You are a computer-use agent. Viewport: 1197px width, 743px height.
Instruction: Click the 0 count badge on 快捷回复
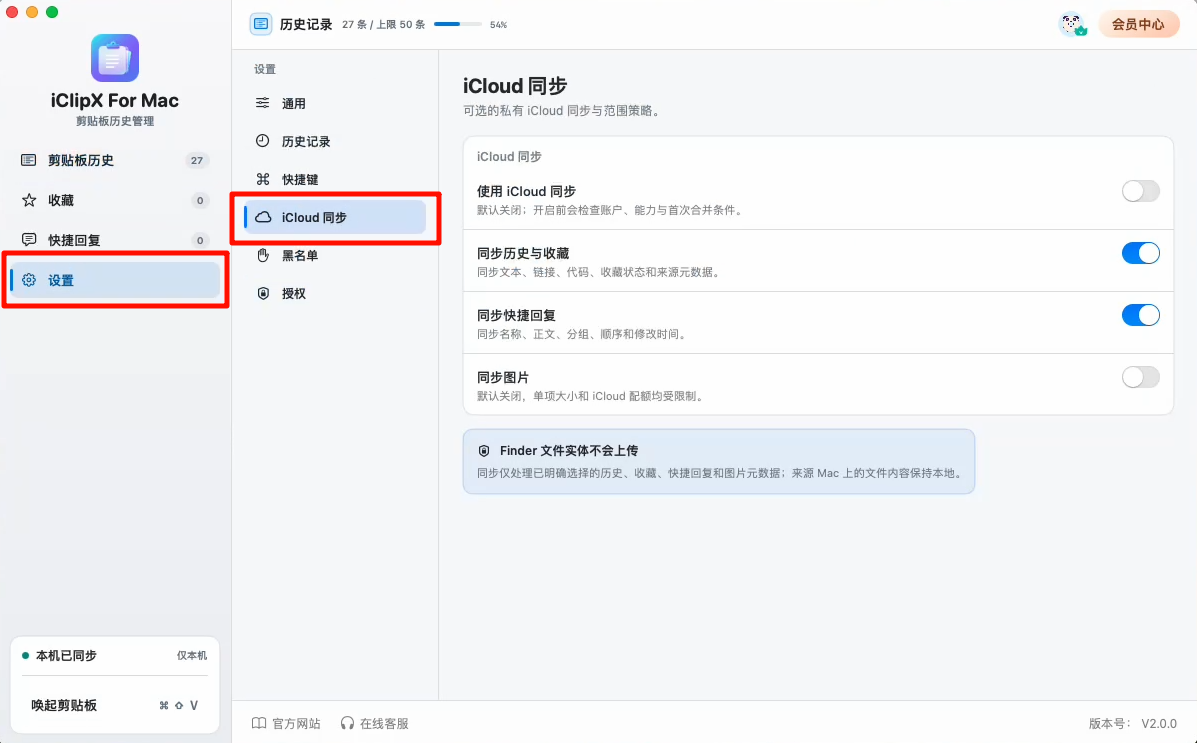[x=200, y=240]
